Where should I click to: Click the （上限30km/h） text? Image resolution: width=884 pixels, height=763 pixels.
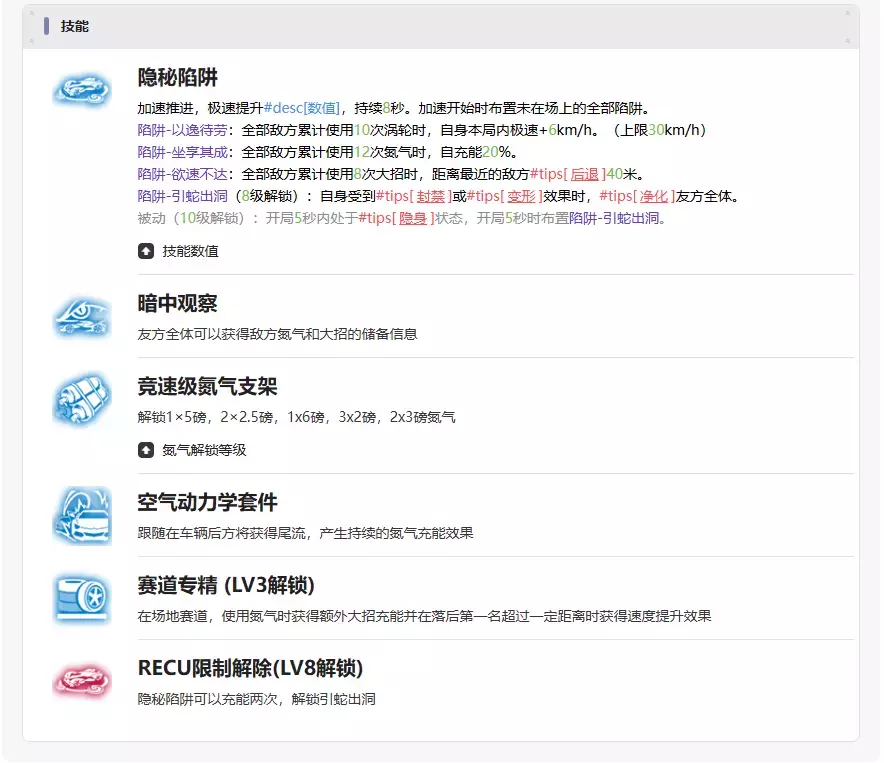[658, 130]
